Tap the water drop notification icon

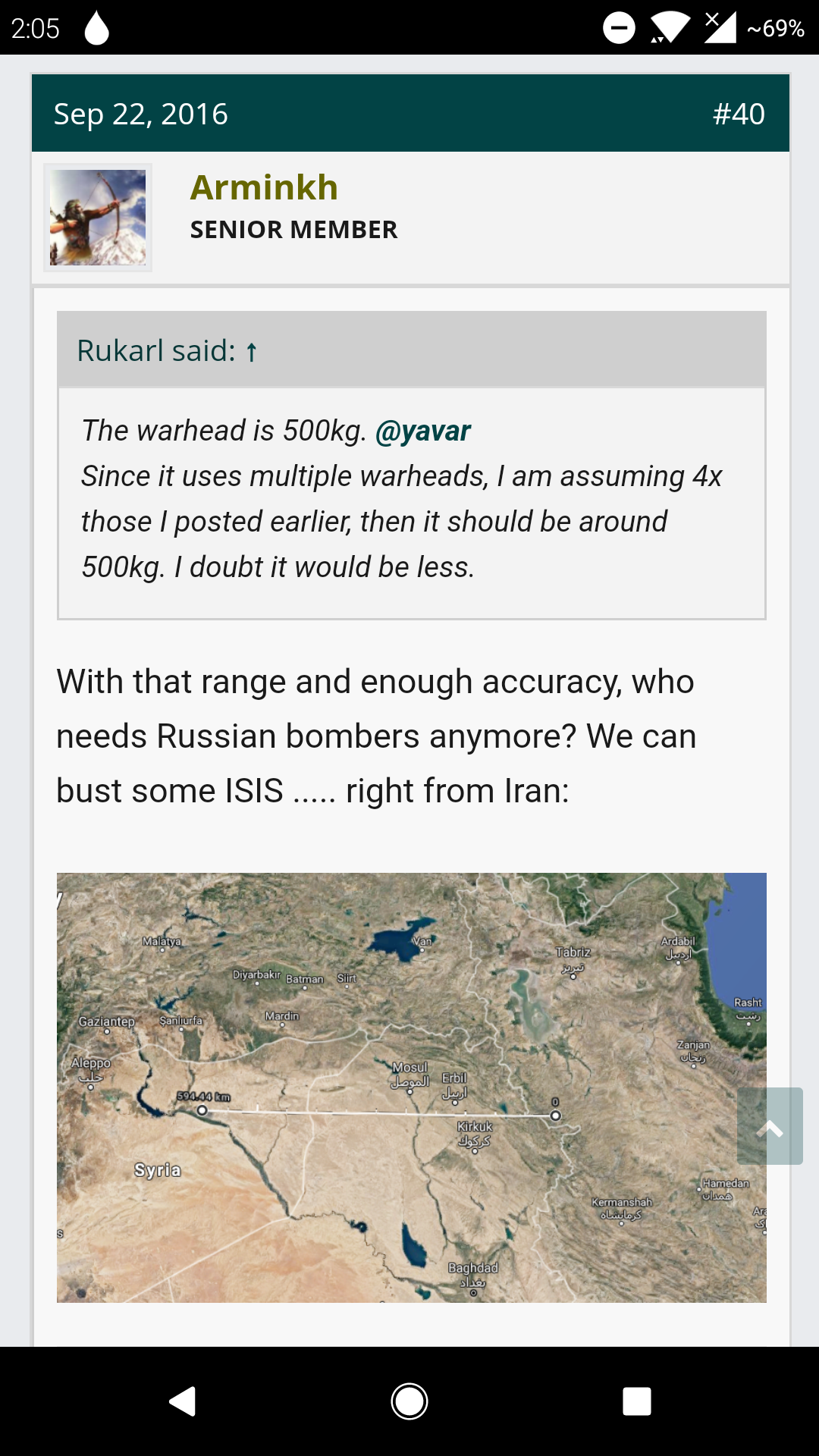coord(96,28)
